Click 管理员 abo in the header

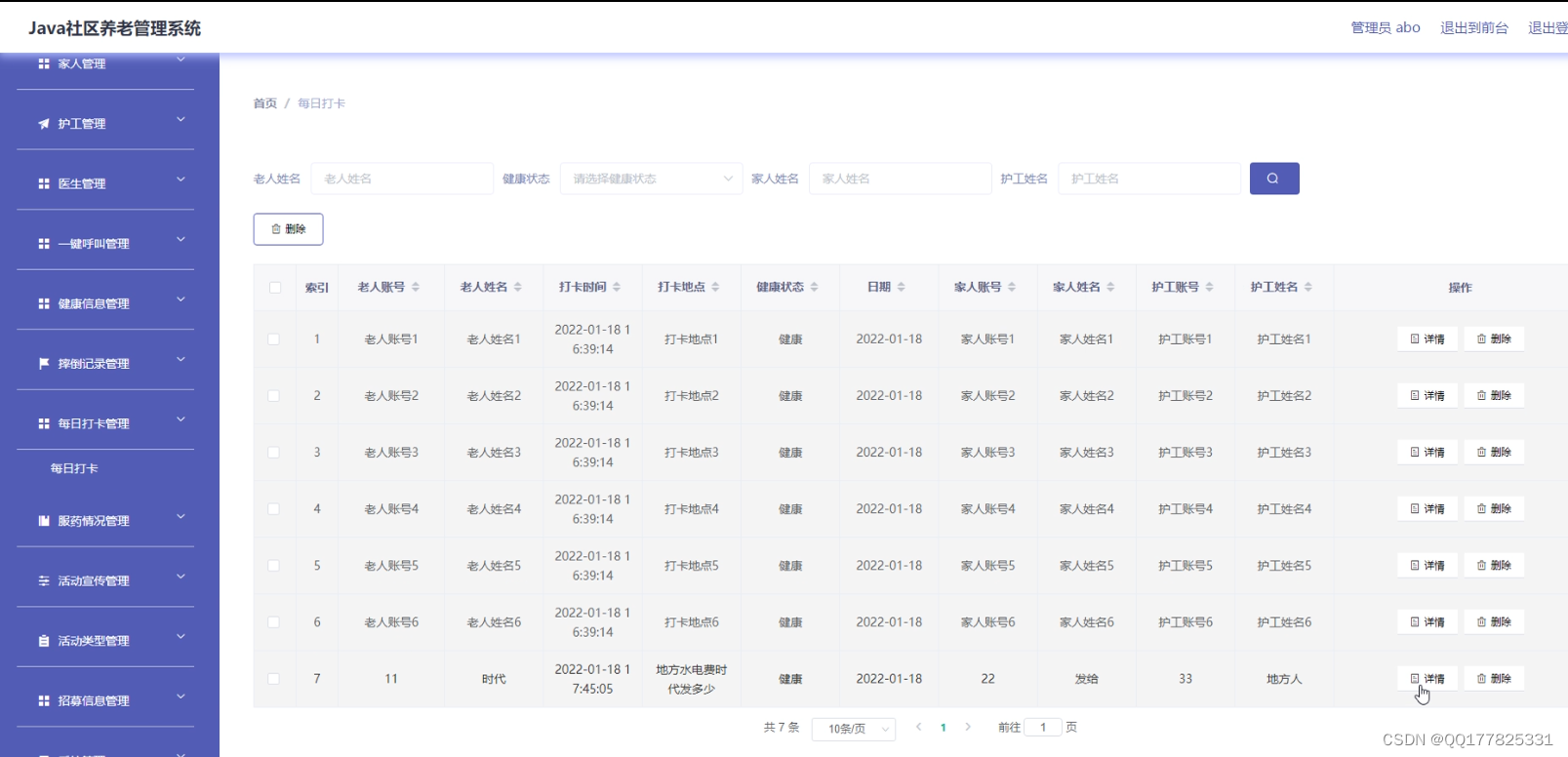click(1386, 27)
